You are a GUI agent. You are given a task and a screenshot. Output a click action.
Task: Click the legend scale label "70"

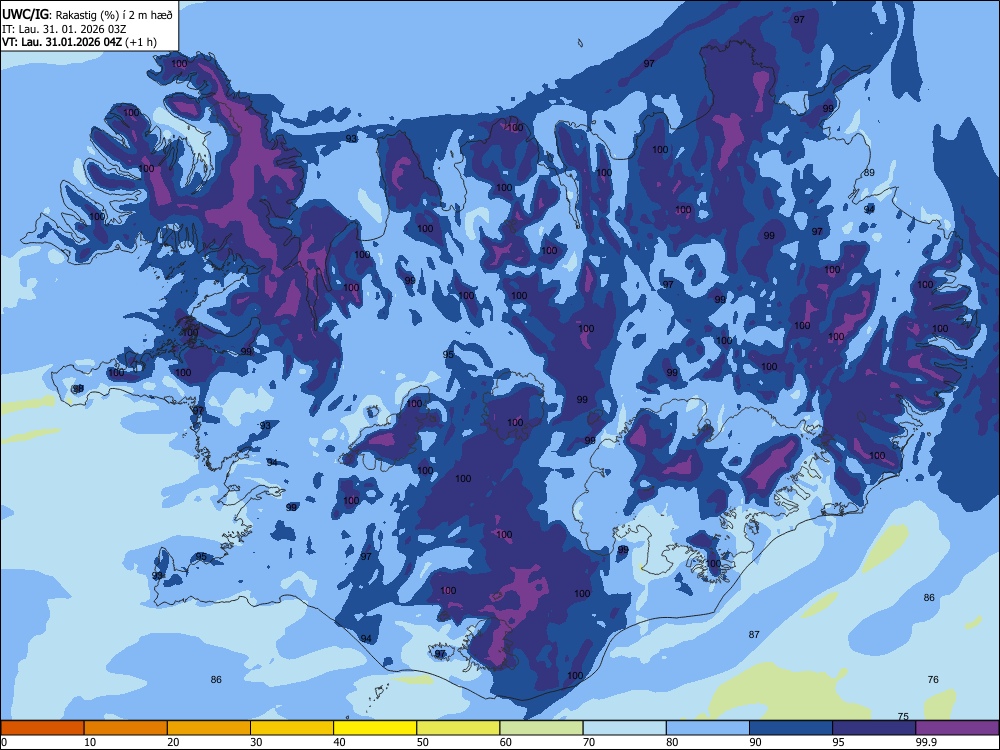pyautogui.click(x=589, y=742)
